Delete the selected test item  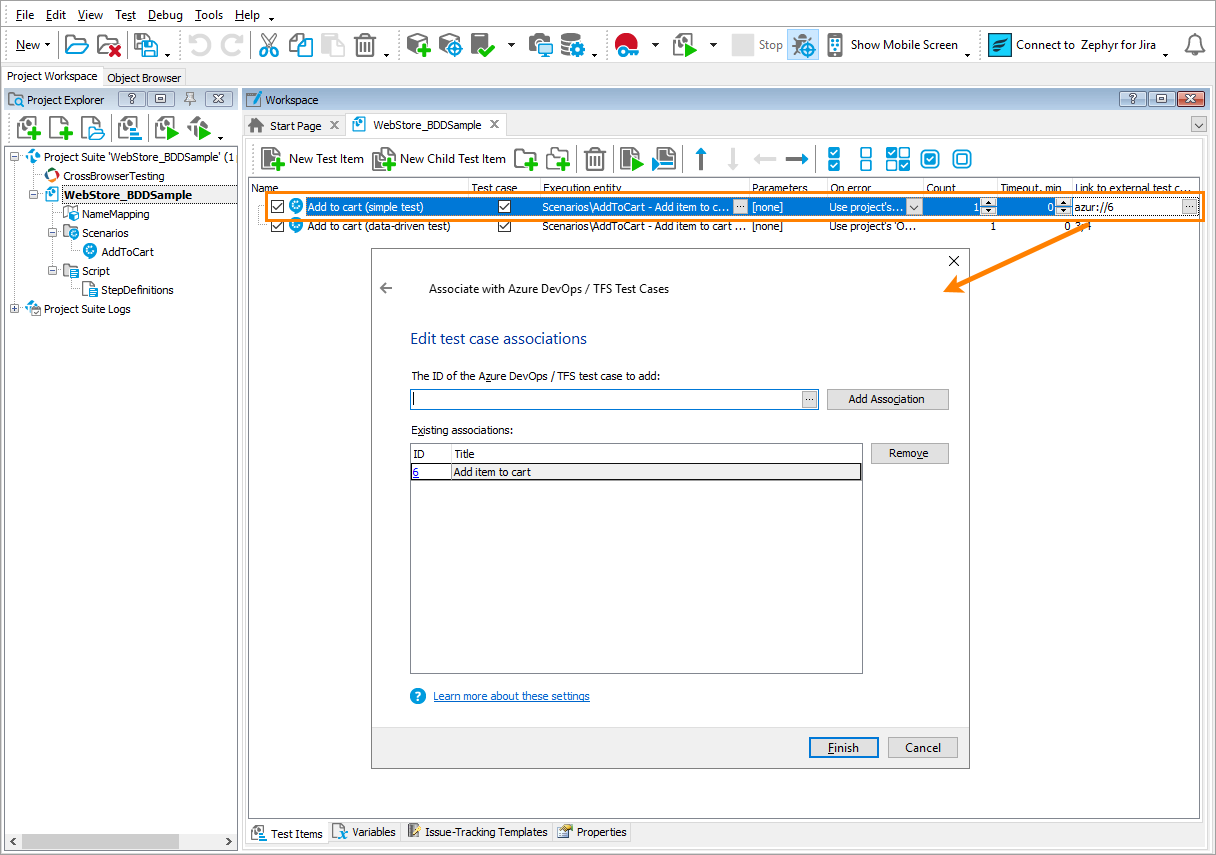click(x=595, y=159)
